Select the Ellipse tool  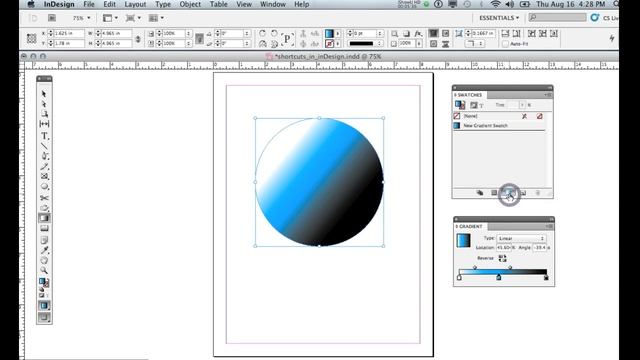44,187
